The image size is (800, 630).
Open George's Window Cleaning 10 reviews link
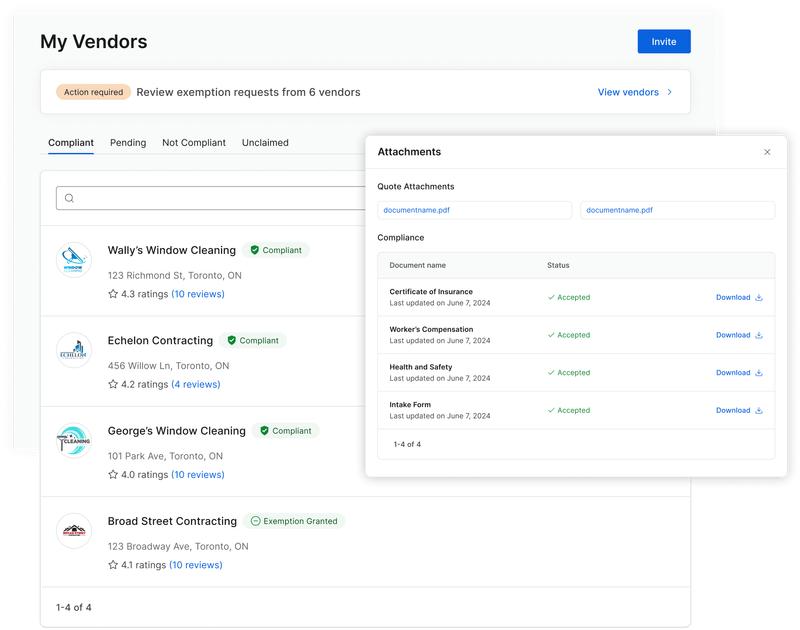pos(197,474)
